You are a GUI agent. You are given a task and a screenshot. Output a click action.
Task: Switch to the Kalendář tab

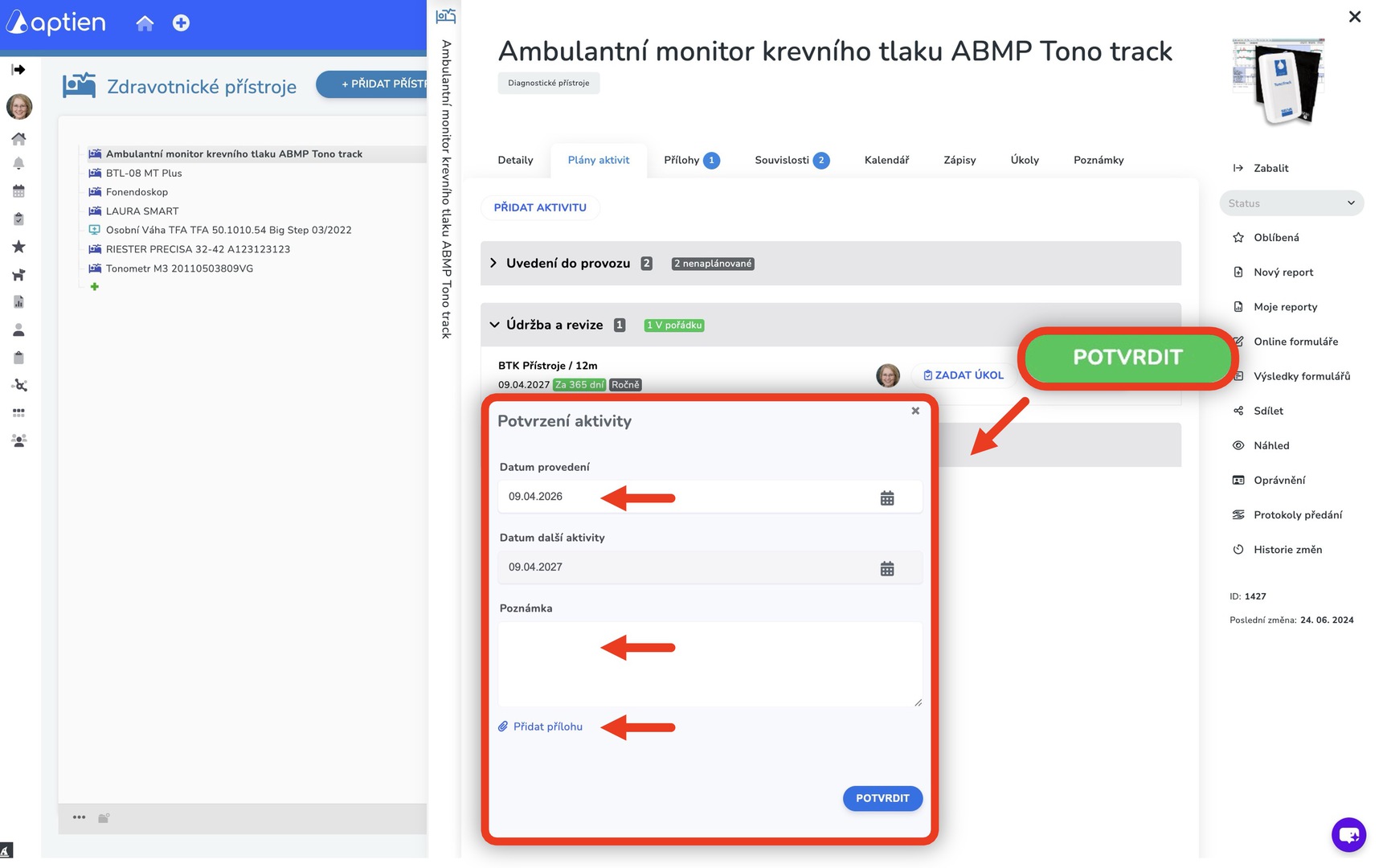886,160
